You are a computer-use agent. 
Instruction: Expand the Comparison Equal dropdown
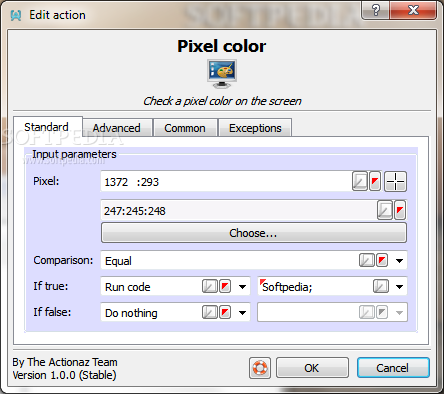tap(399, 261)
